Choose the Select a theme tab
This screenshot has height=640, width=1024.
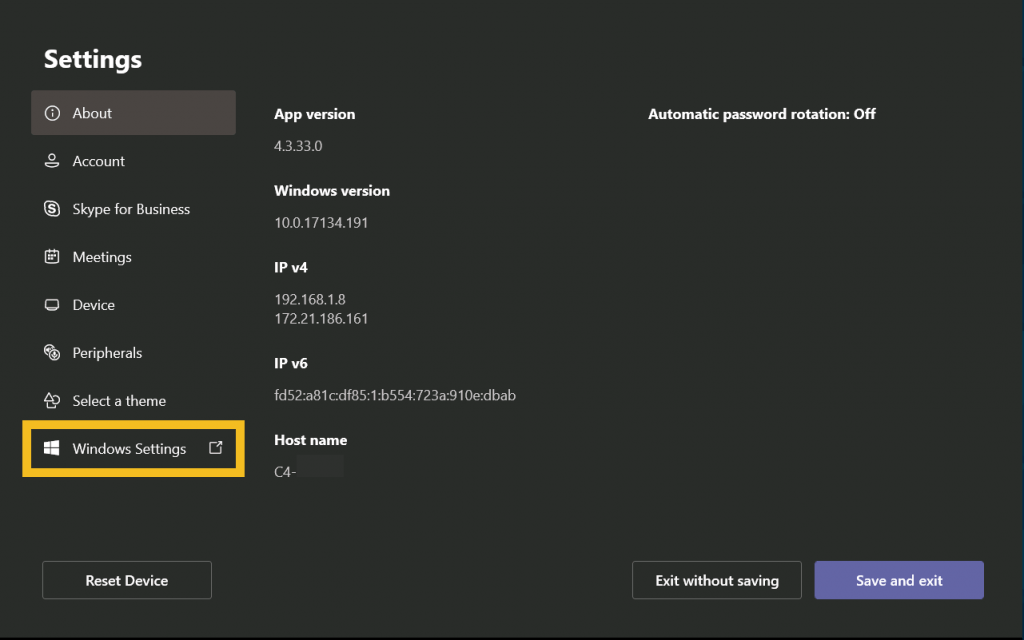133,400
